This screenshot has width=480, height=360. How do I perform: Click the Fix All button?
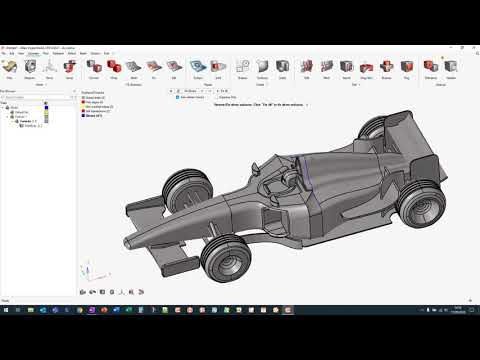pos(224,91)
